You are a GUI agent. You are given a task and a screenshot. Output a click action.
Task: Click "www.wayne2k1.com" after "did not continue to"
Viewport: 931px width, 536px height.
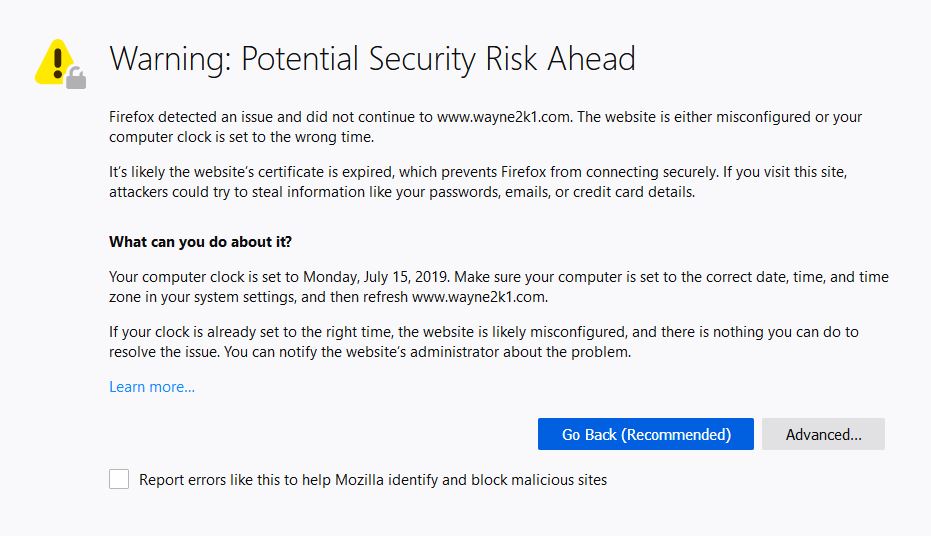coord(503,117)
